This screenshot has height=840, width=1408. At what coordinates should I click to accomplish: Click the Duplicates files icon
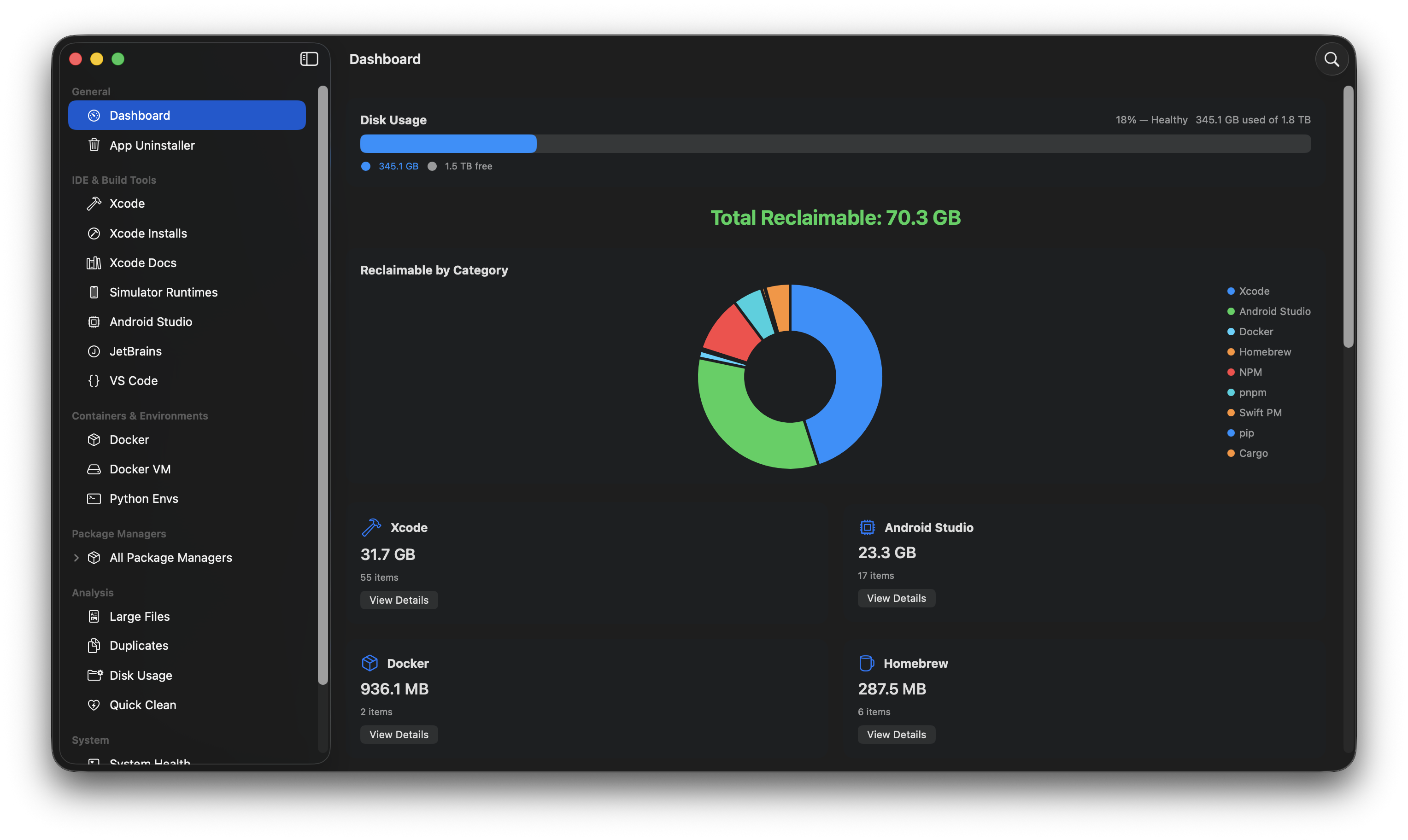(x=94, y=646)
